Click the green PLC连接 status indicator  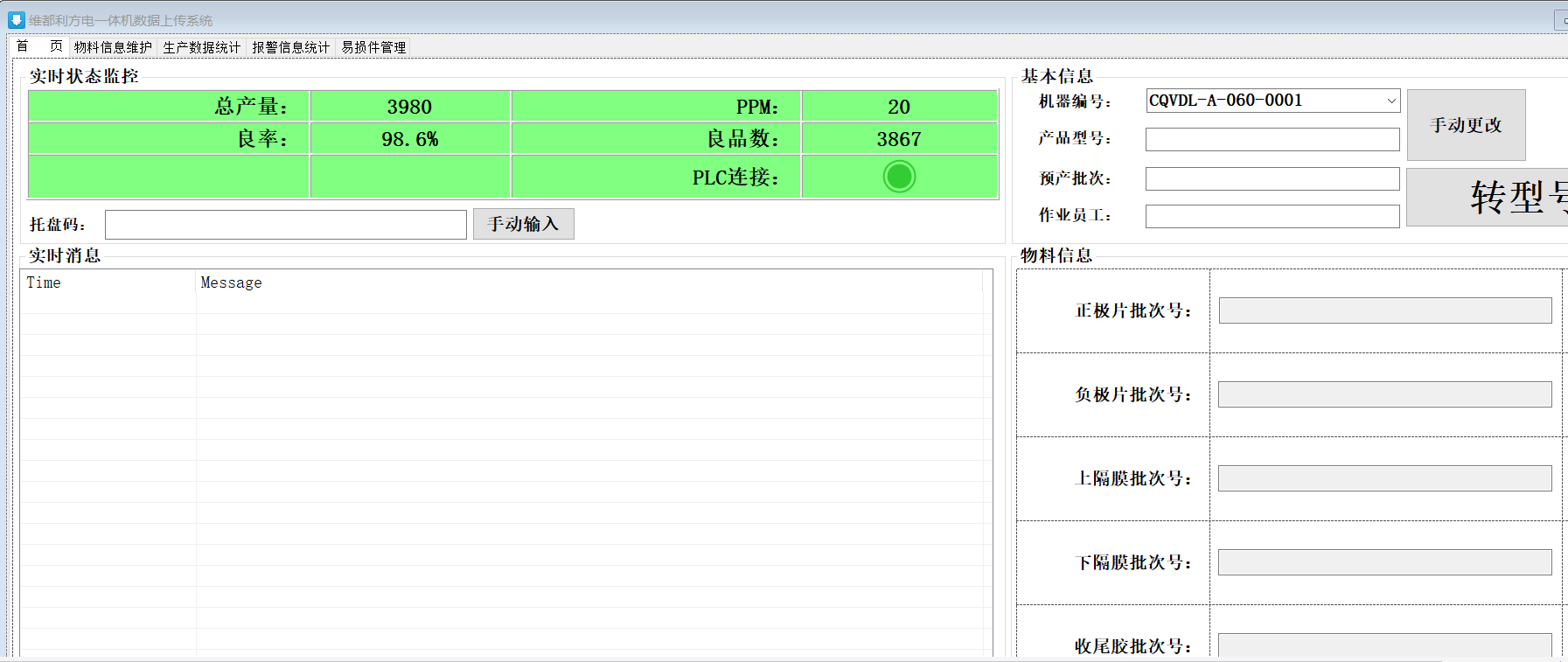(x=899, y=177)
